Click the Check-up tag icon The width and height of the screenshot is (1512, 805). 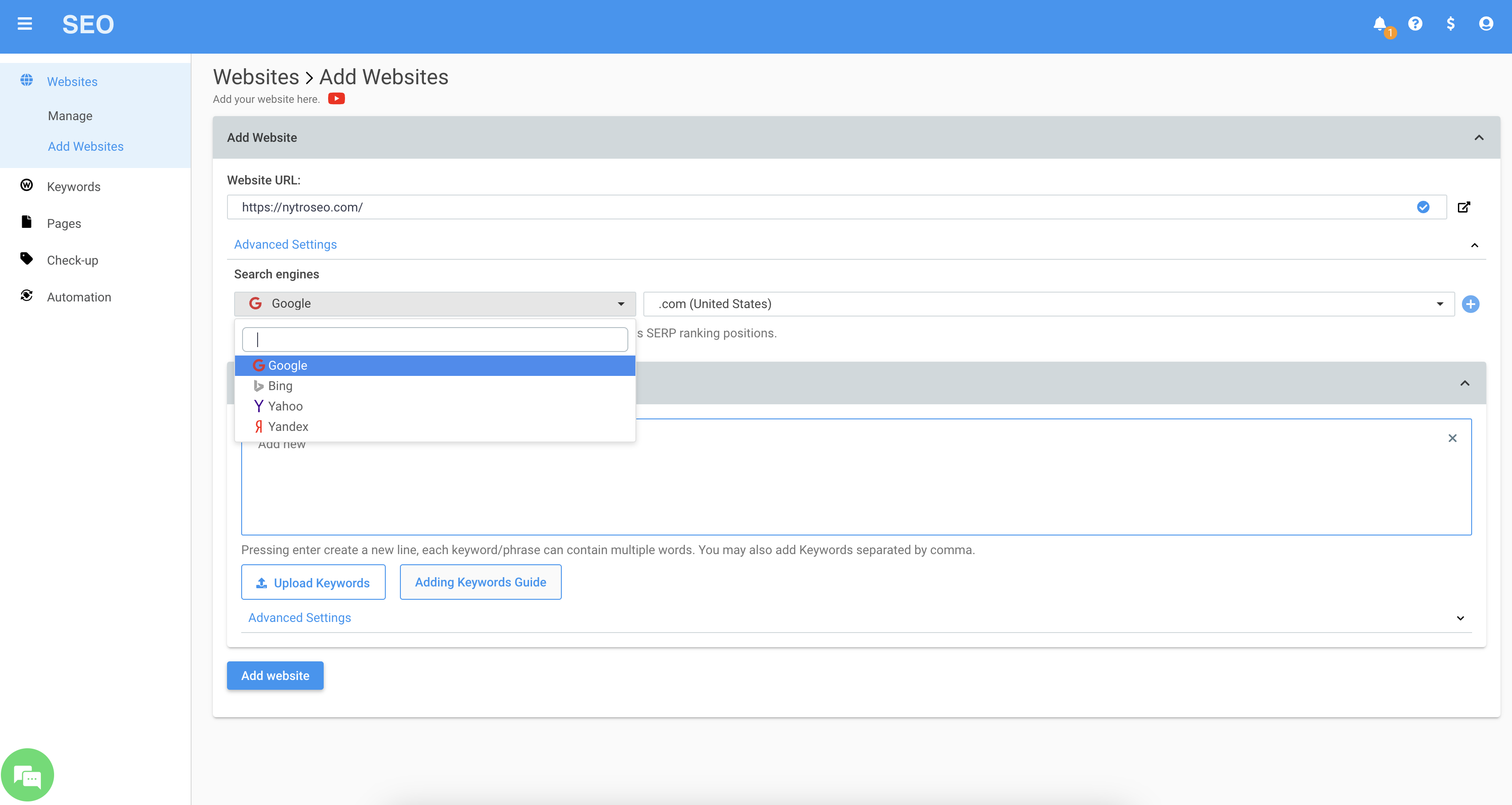coord(27,259)
